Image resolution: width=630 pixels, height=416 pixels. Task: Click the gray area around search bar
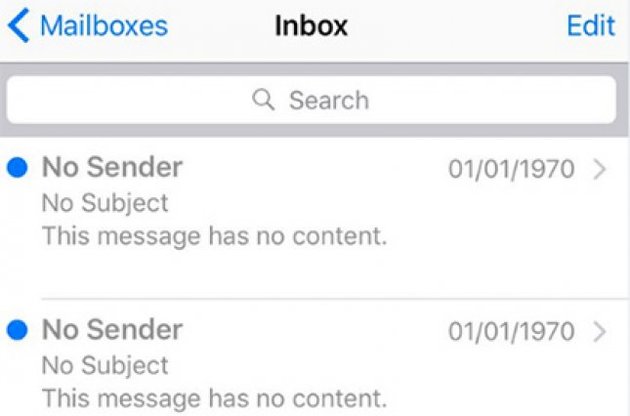tap(314, 130)
